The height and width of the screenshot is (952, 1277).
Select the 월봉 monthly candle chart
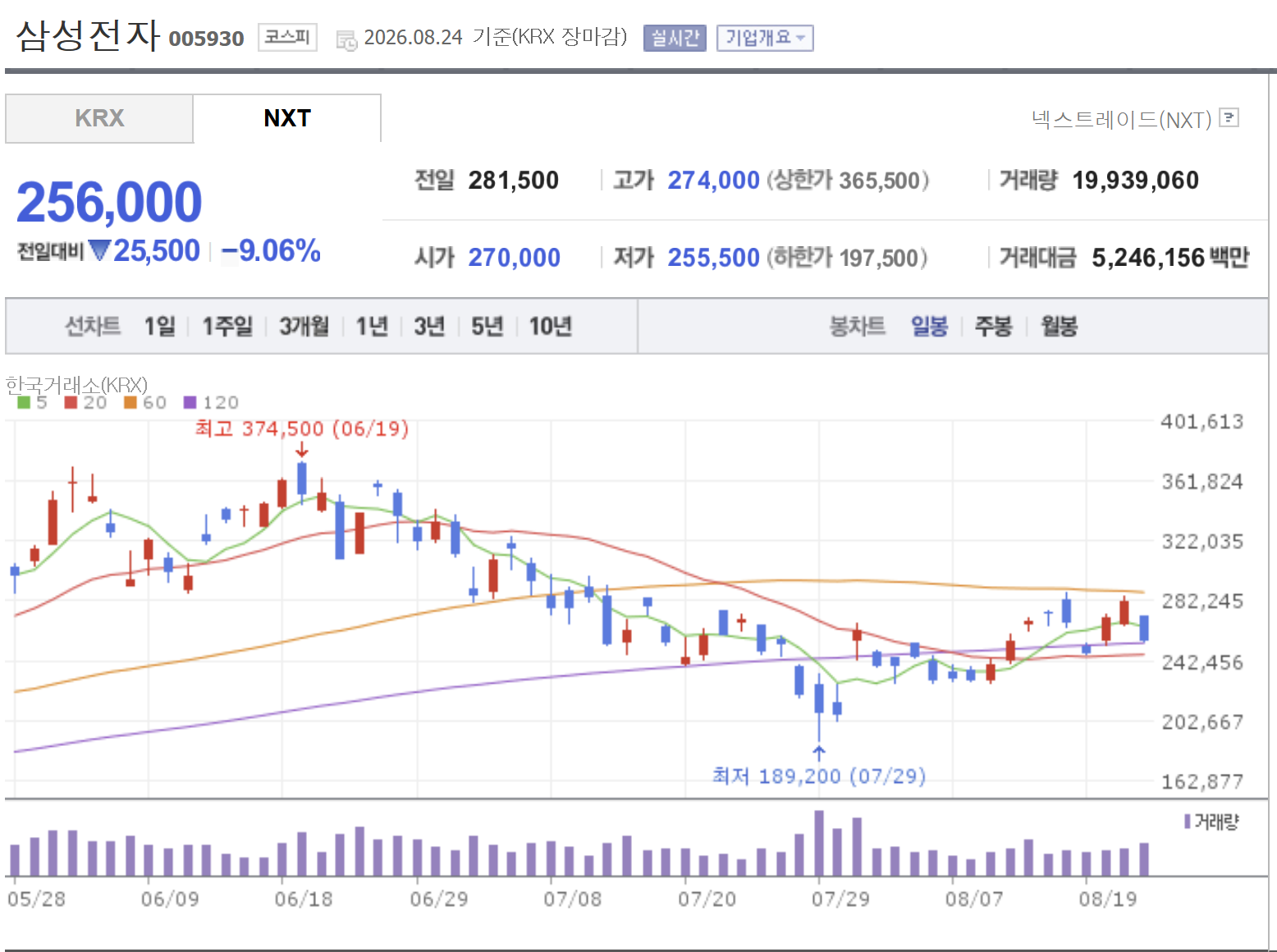tap(1059, 327)
